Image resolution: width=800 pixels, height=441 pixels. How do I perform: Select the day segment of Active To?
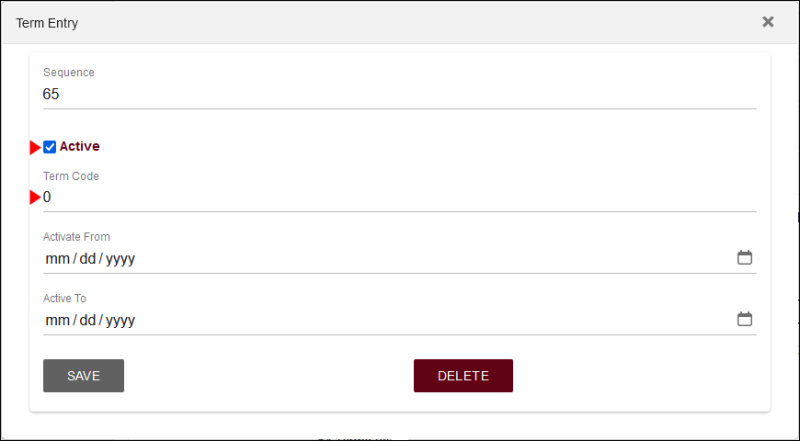point(89,321)
